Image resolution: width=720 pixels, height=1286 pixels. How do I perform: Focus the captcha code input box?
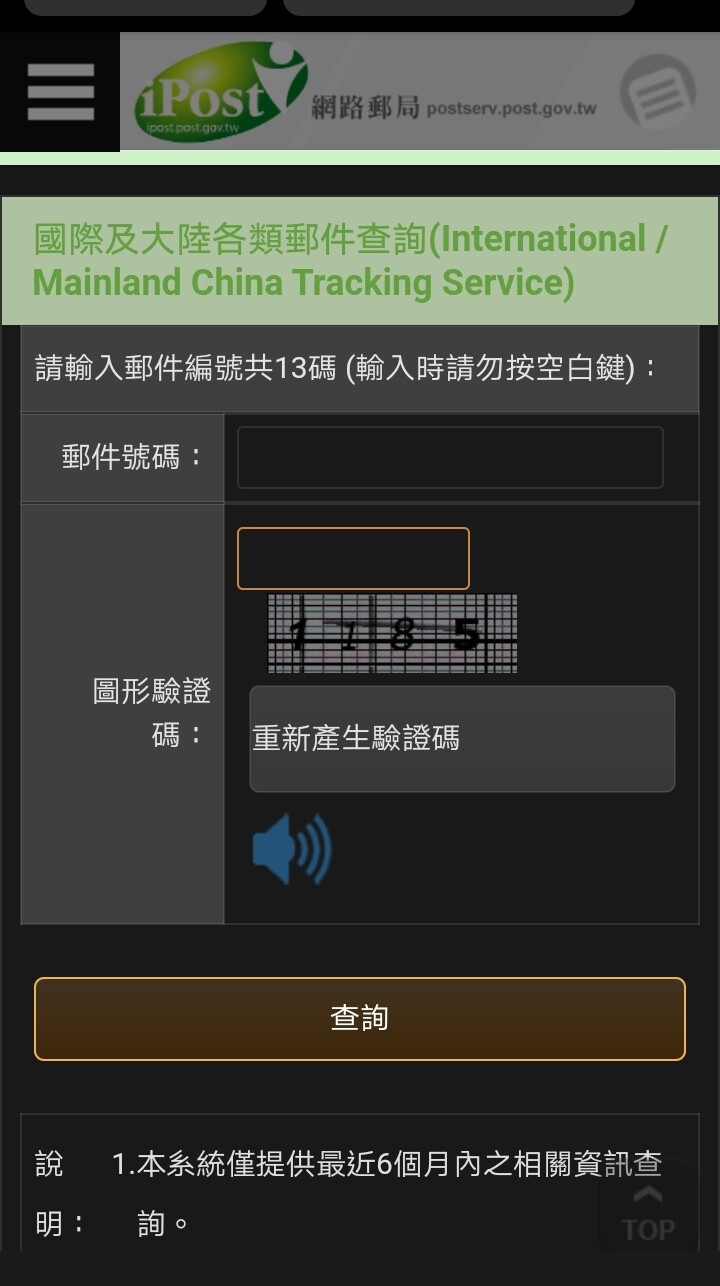point(353,558)
